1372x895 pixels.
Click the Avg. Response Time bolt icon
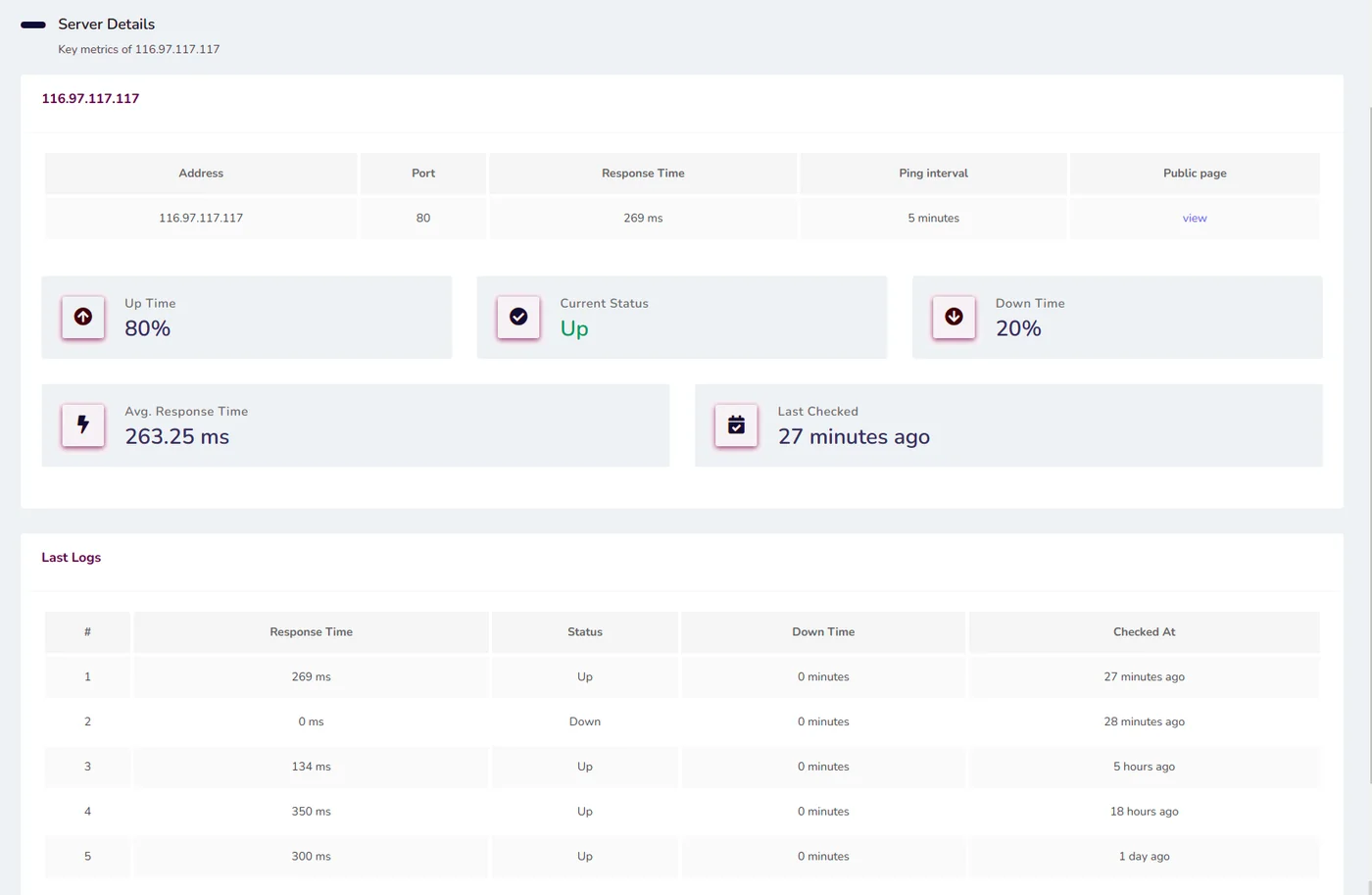pyautogui.click(x=83, y=424)
